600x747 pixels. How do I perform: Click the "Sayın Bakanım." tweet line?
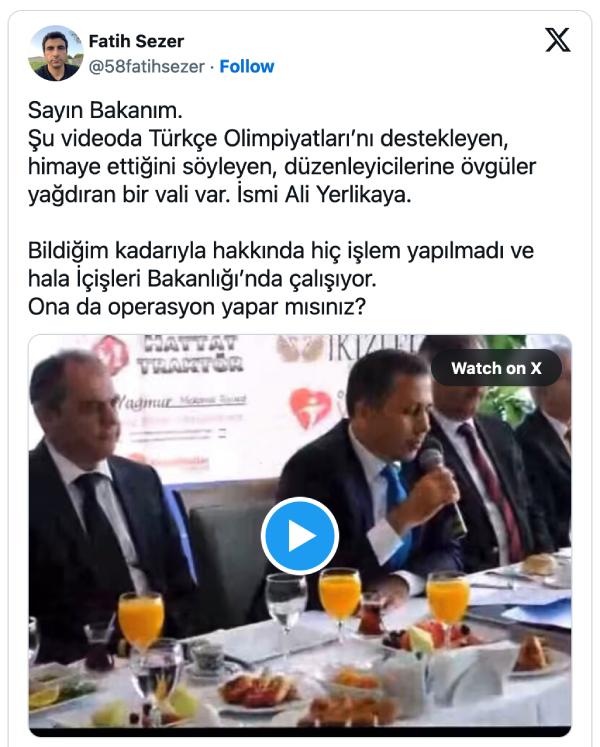click(x=105, y=111)
